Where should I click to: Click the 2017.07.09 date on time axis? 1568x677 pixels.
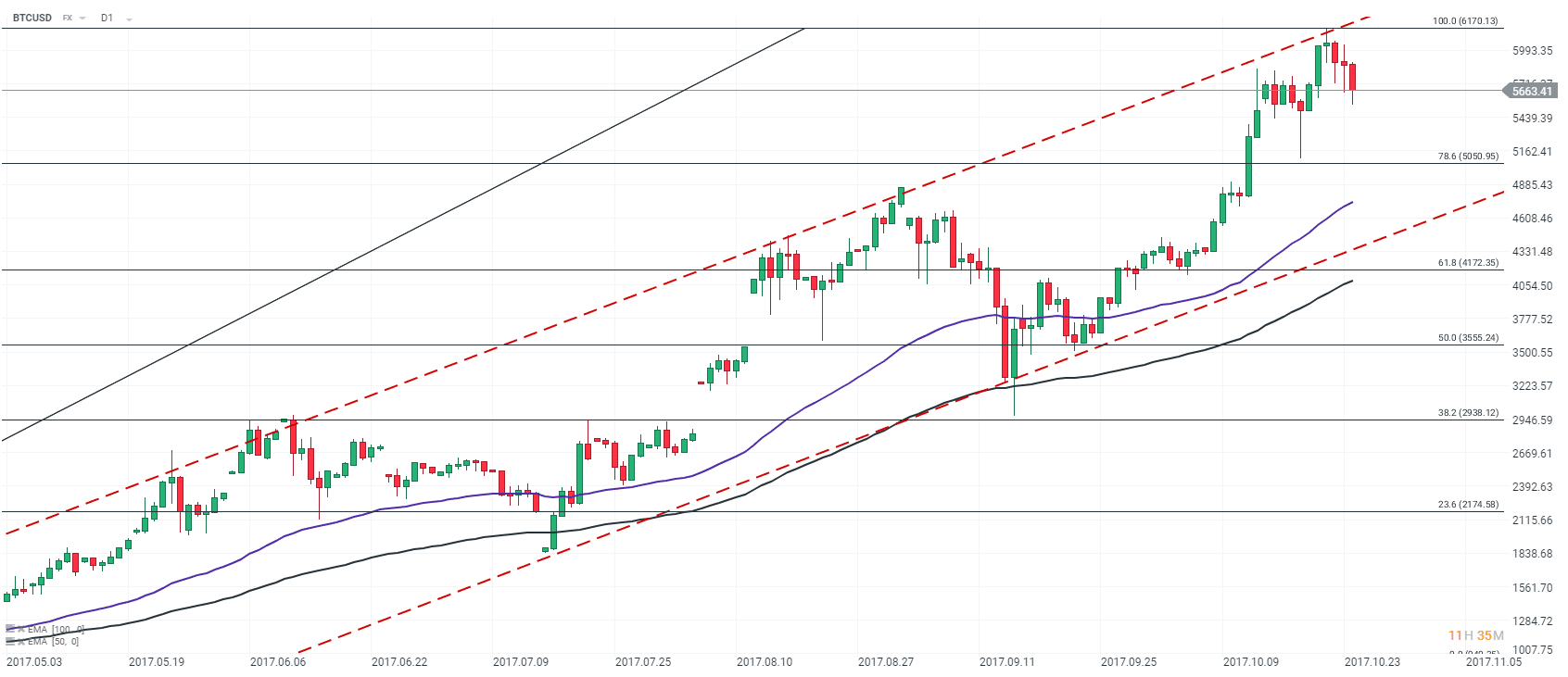tap(521, 662)
